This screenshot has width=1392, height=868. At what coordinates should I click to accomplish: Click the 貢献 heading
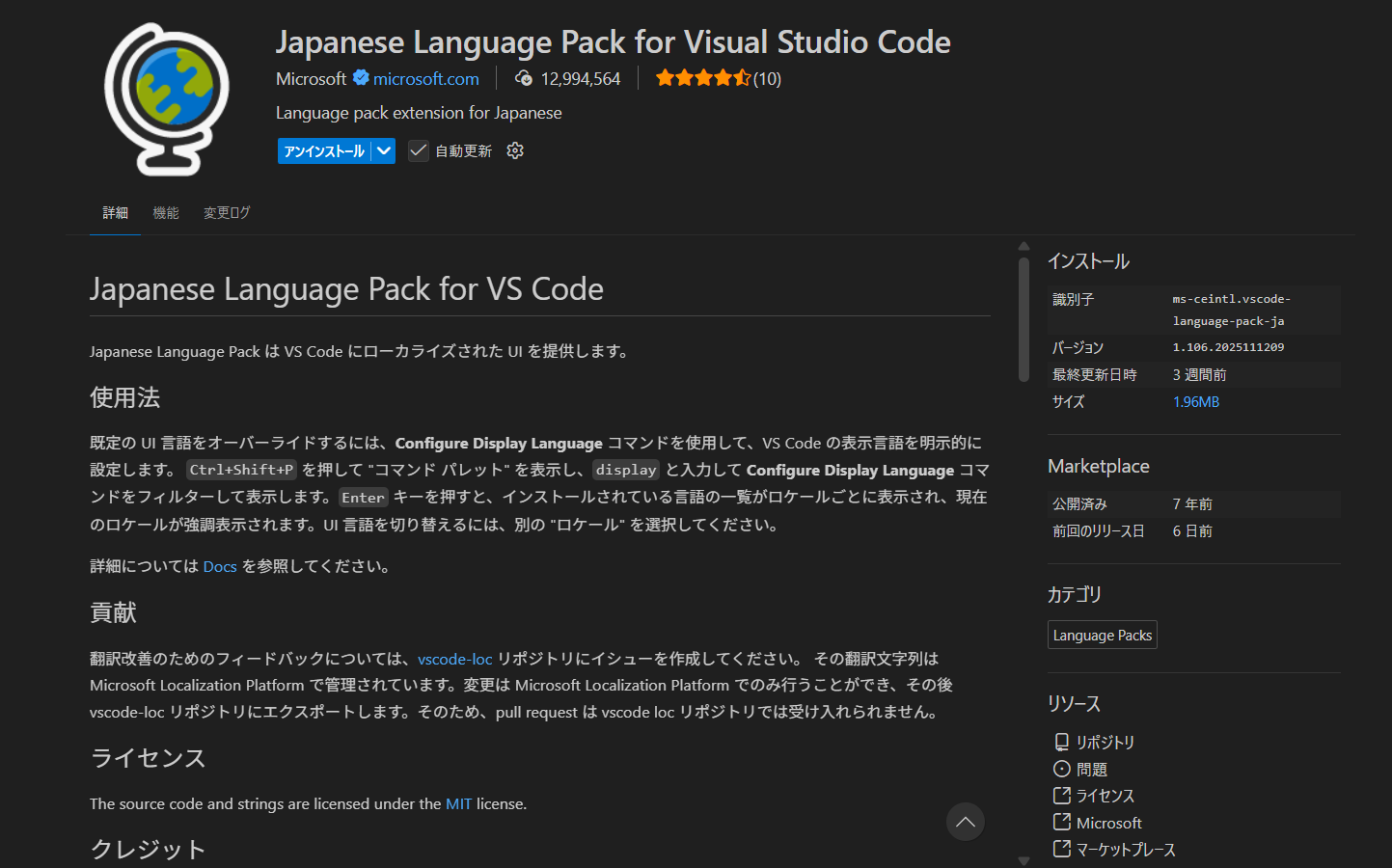click(113, 612)
